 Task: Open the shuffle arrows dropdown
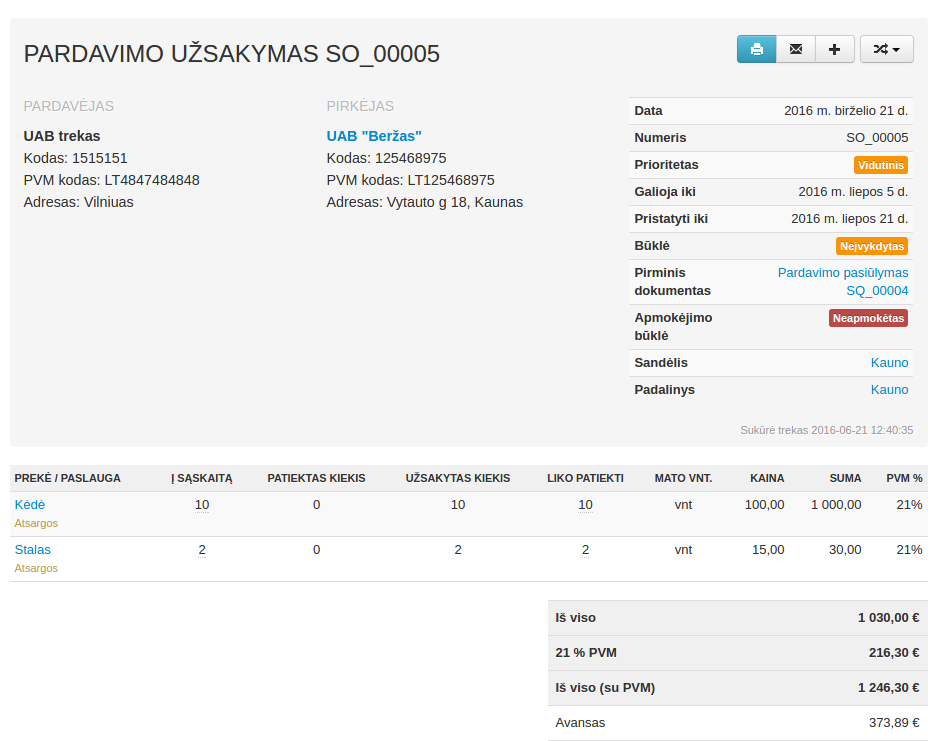coord(886,49)
